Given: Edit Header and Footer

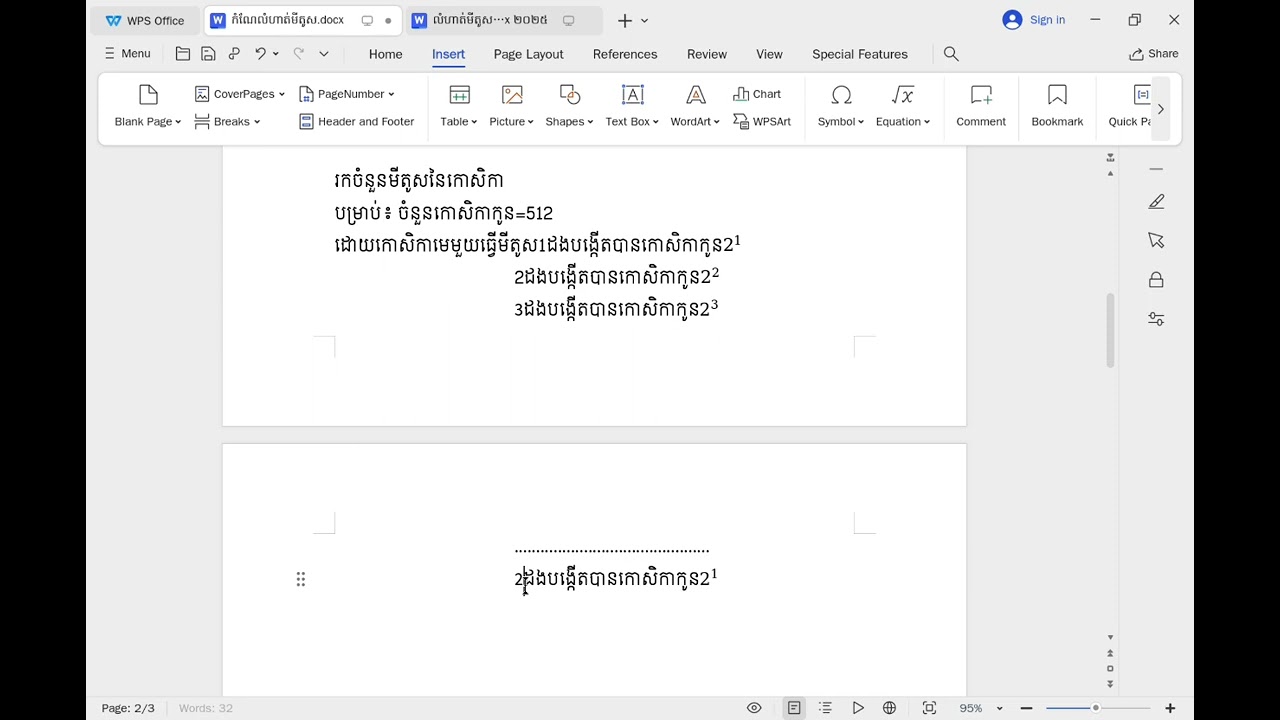Looking at the screenshot, I should [x=356, y=122].
